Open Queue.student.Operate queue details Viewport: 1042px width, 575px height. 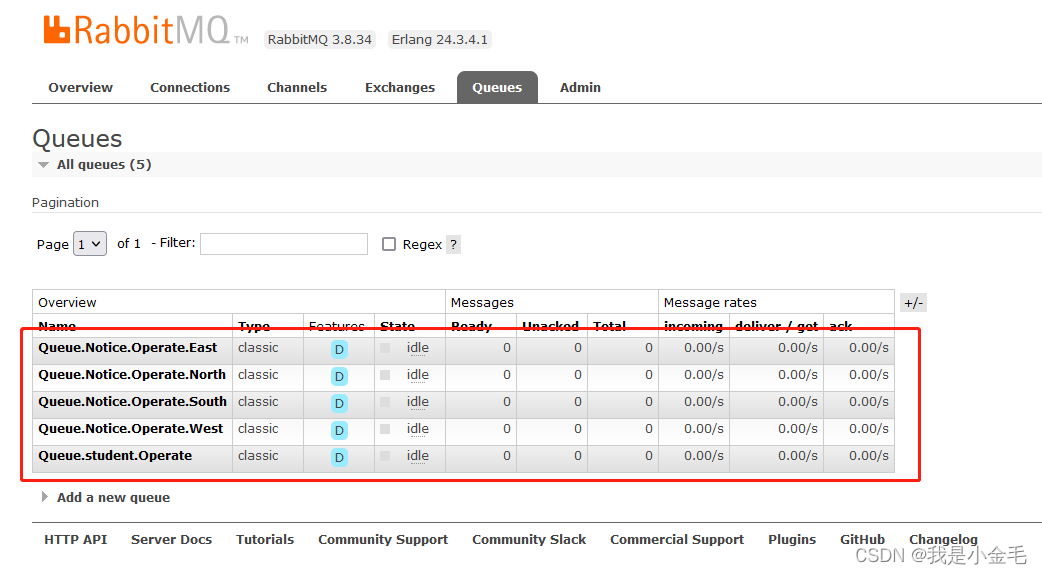tap(115, 455)
